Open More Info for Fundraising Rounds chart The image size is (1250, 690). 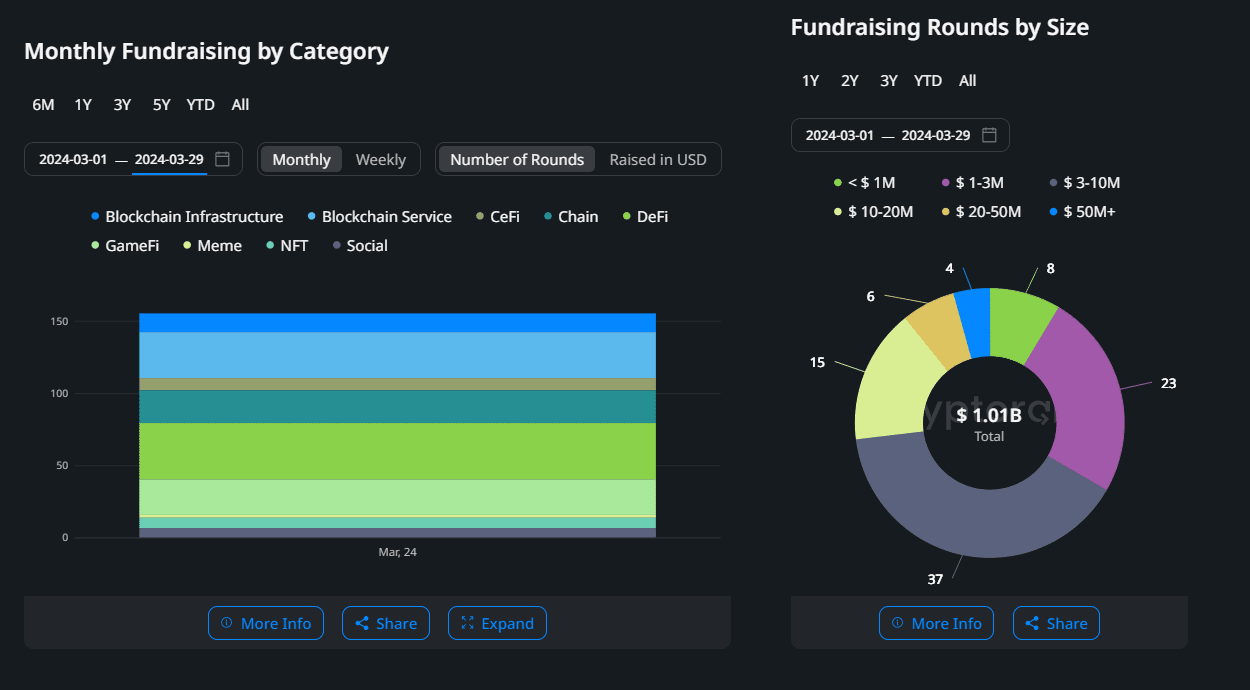click(936, 623)
